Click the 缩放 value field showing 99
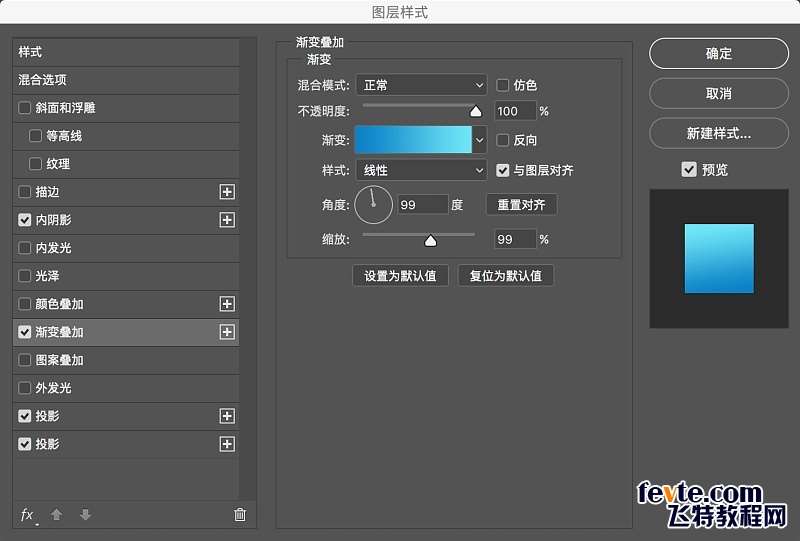Screen dimensions: 800x541 515,239
